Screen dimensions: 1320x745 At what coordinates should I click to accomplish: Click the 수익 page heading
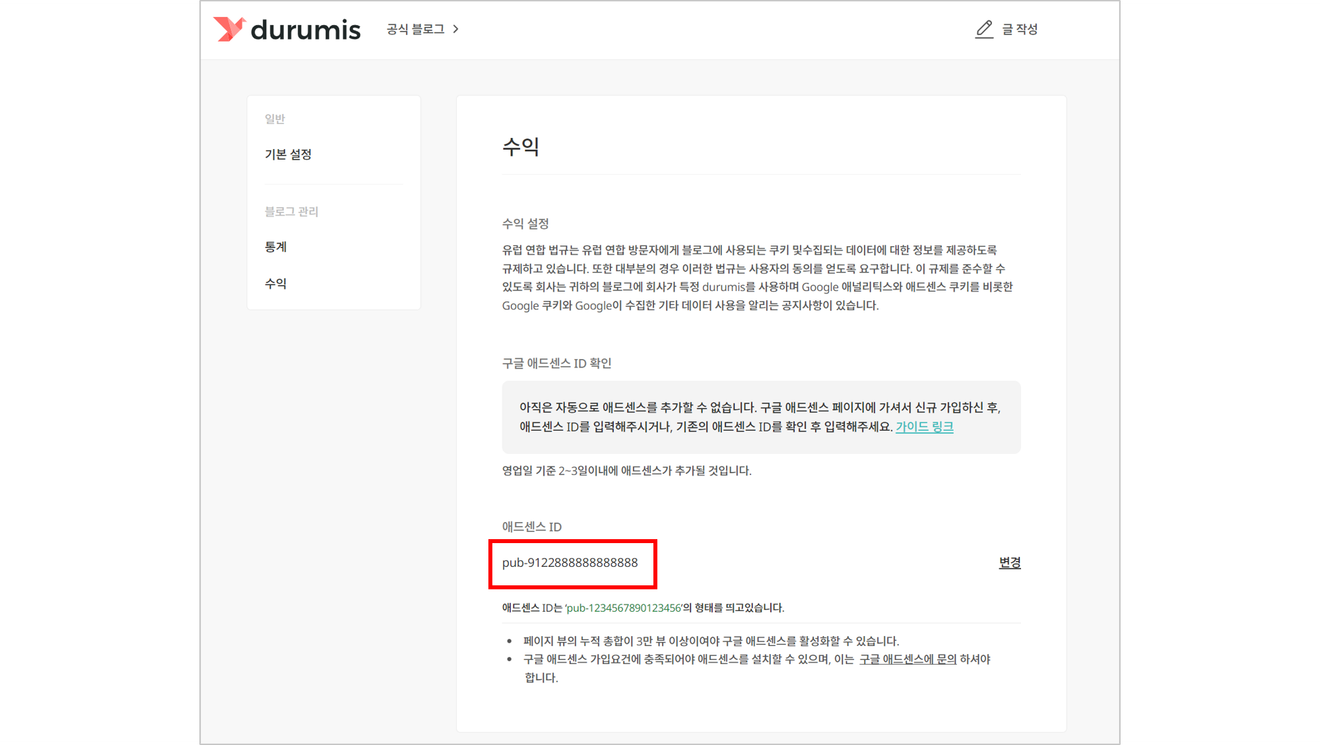click(x=521, y=147)
